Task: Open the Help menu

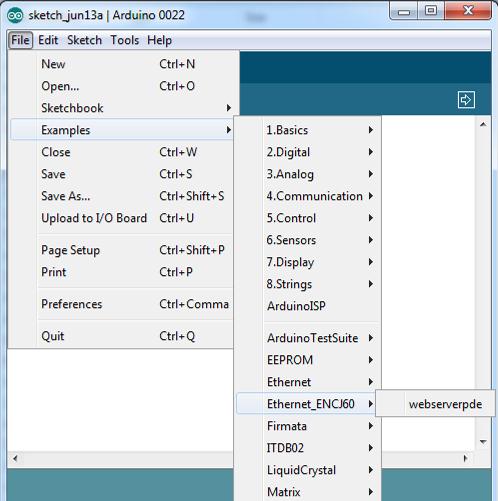Action: (159, 40)
